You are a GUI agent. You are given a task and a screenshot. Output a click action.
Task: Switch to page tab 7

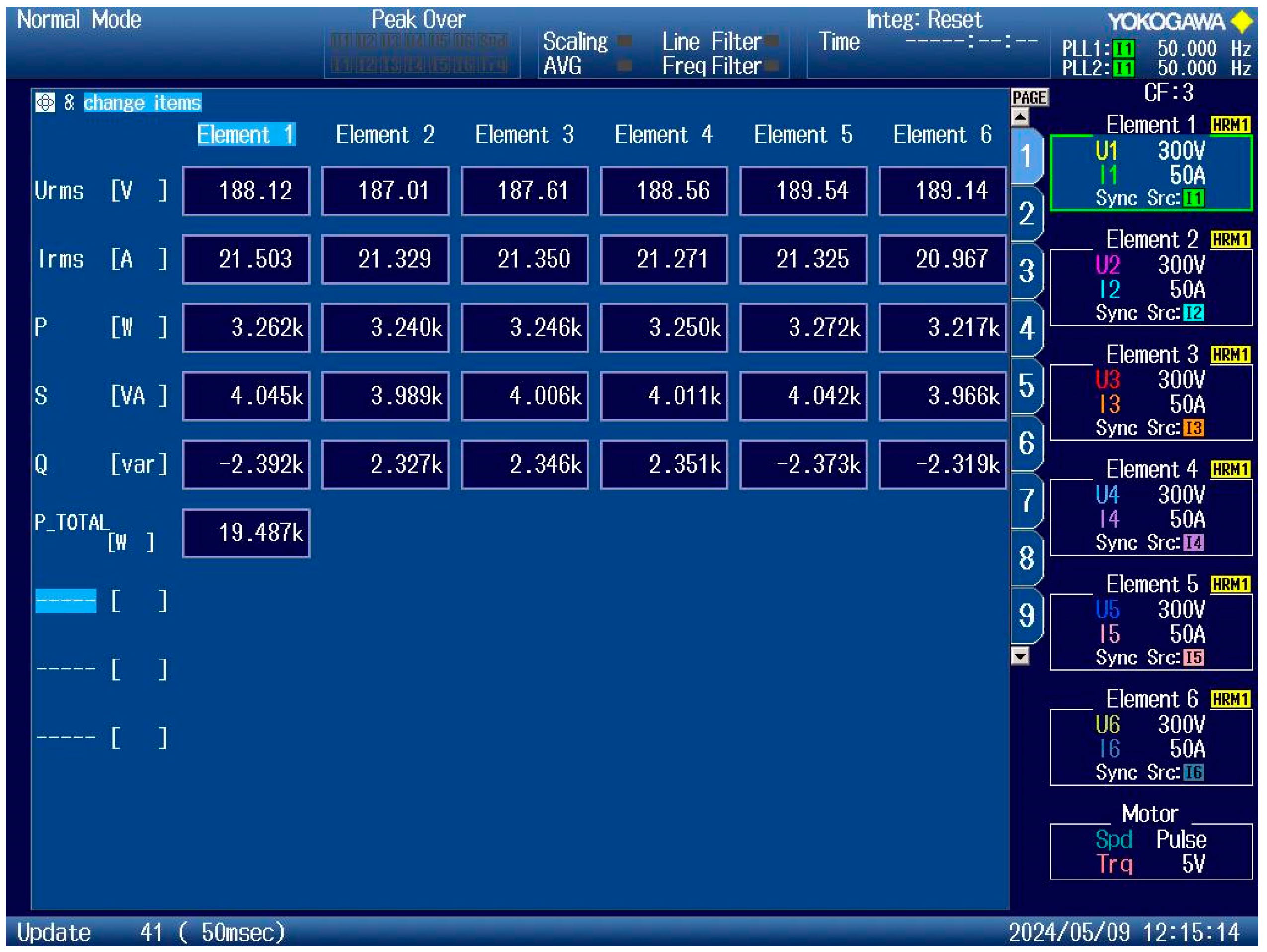coord(1026,501)
